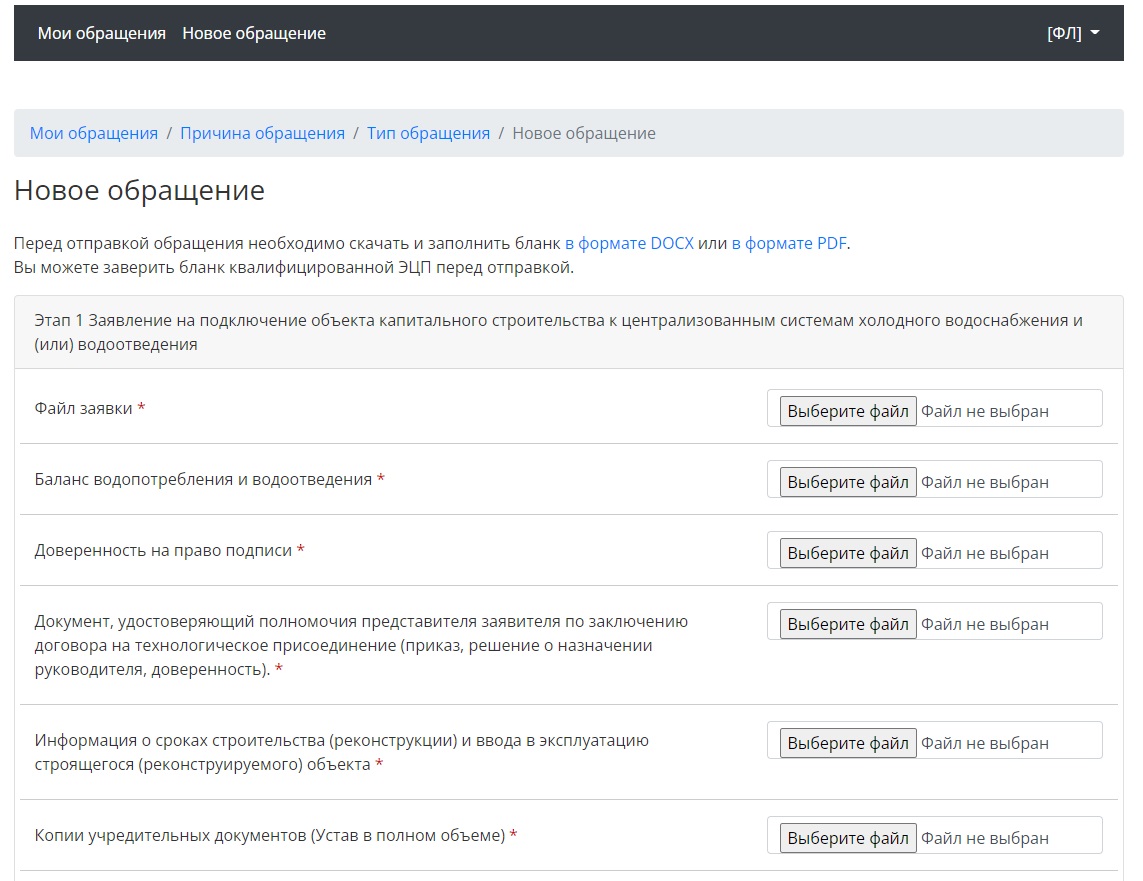Expand the [ФЛ] user dropdown

(1072, 33)
